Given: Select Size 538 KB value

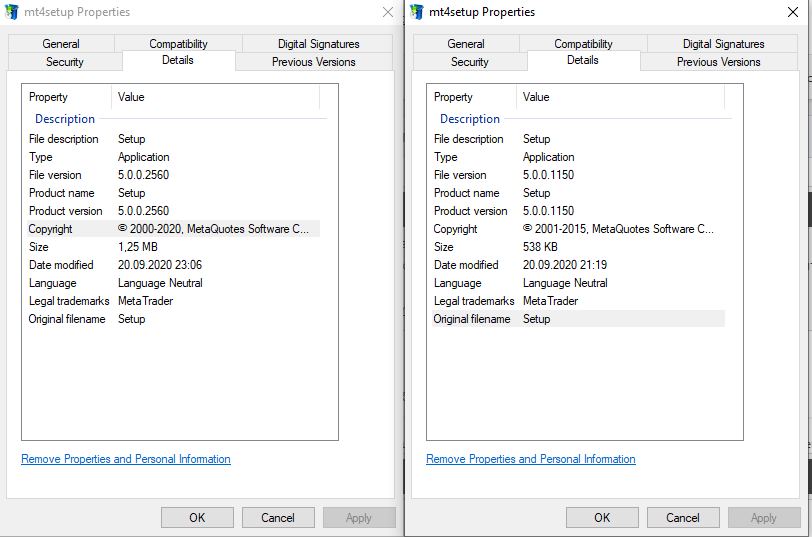Looking at the screenshot, I should tap(540, 247).
